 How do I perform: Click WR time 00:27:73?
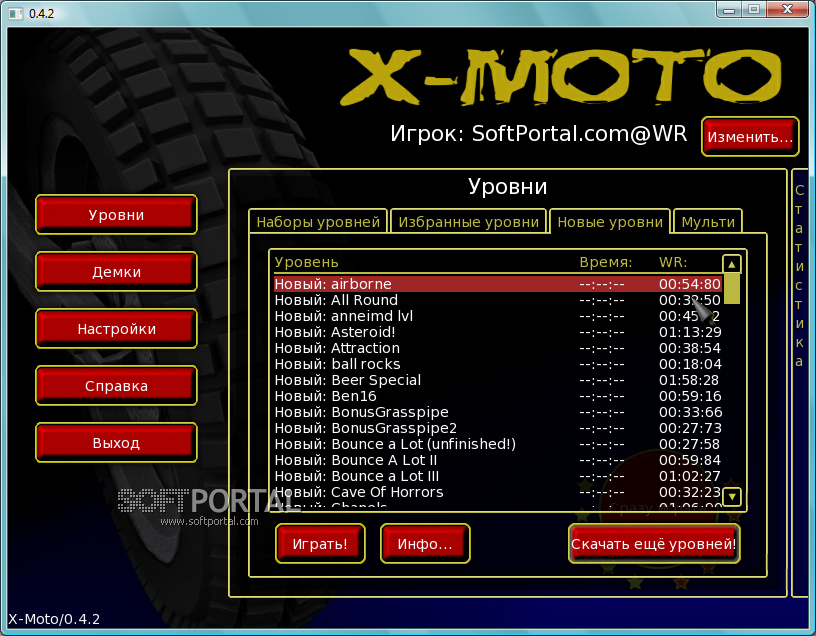pyautogui.click(x=690, y=428)
